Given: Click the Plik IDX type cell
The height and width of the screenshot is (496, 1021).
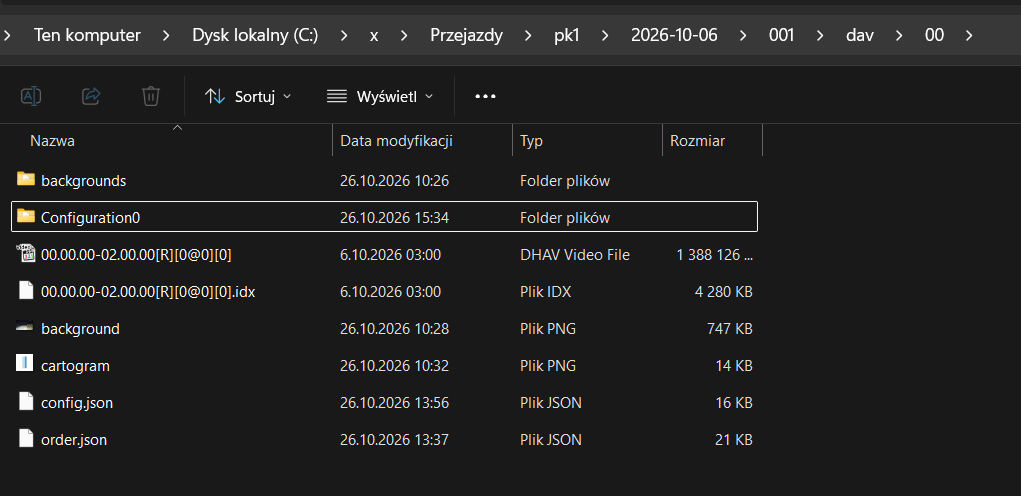Looking at the screenshot, I should 545,292.
